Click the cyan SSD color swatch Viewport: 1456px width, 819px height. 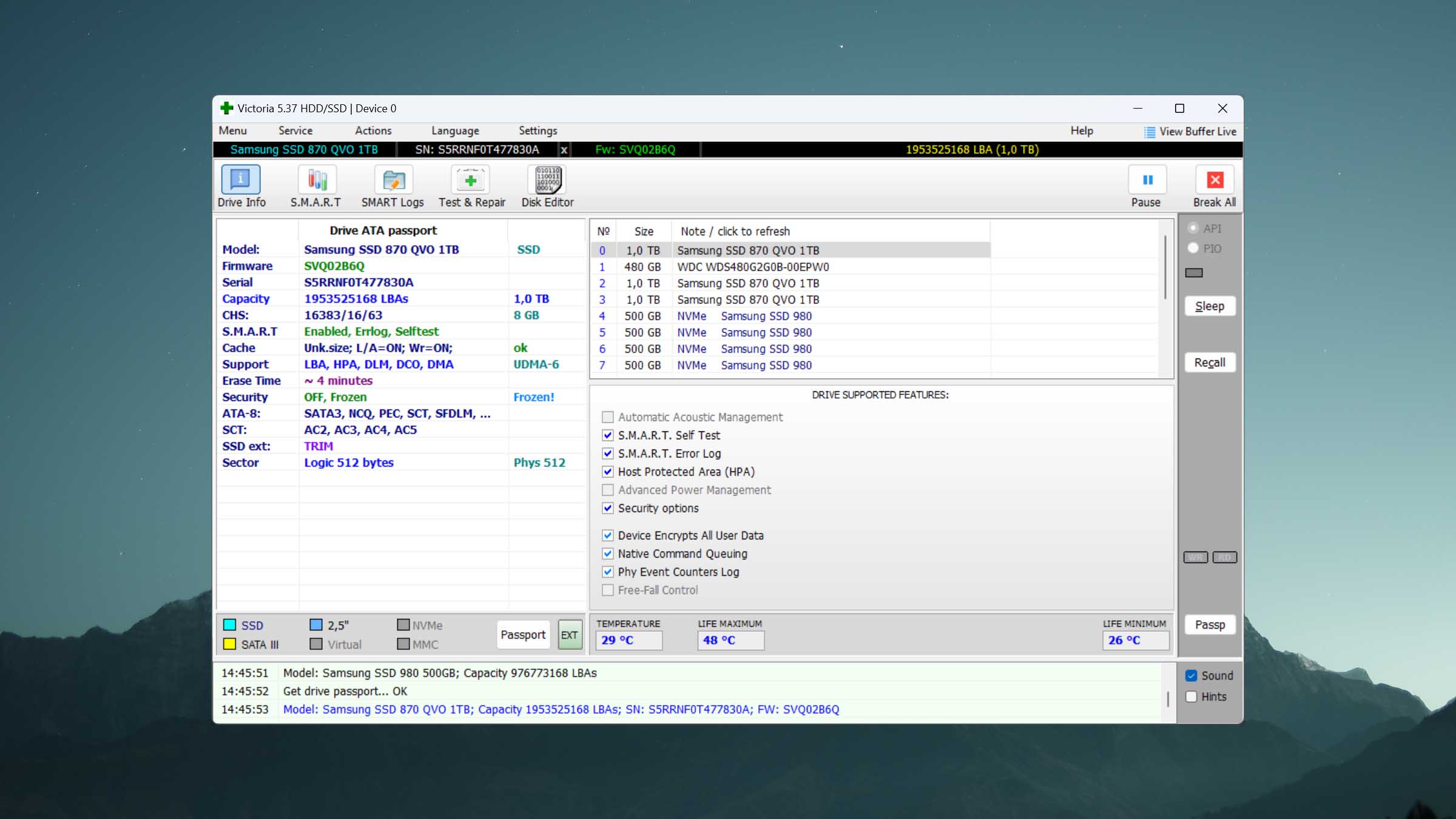click(229, 625)
